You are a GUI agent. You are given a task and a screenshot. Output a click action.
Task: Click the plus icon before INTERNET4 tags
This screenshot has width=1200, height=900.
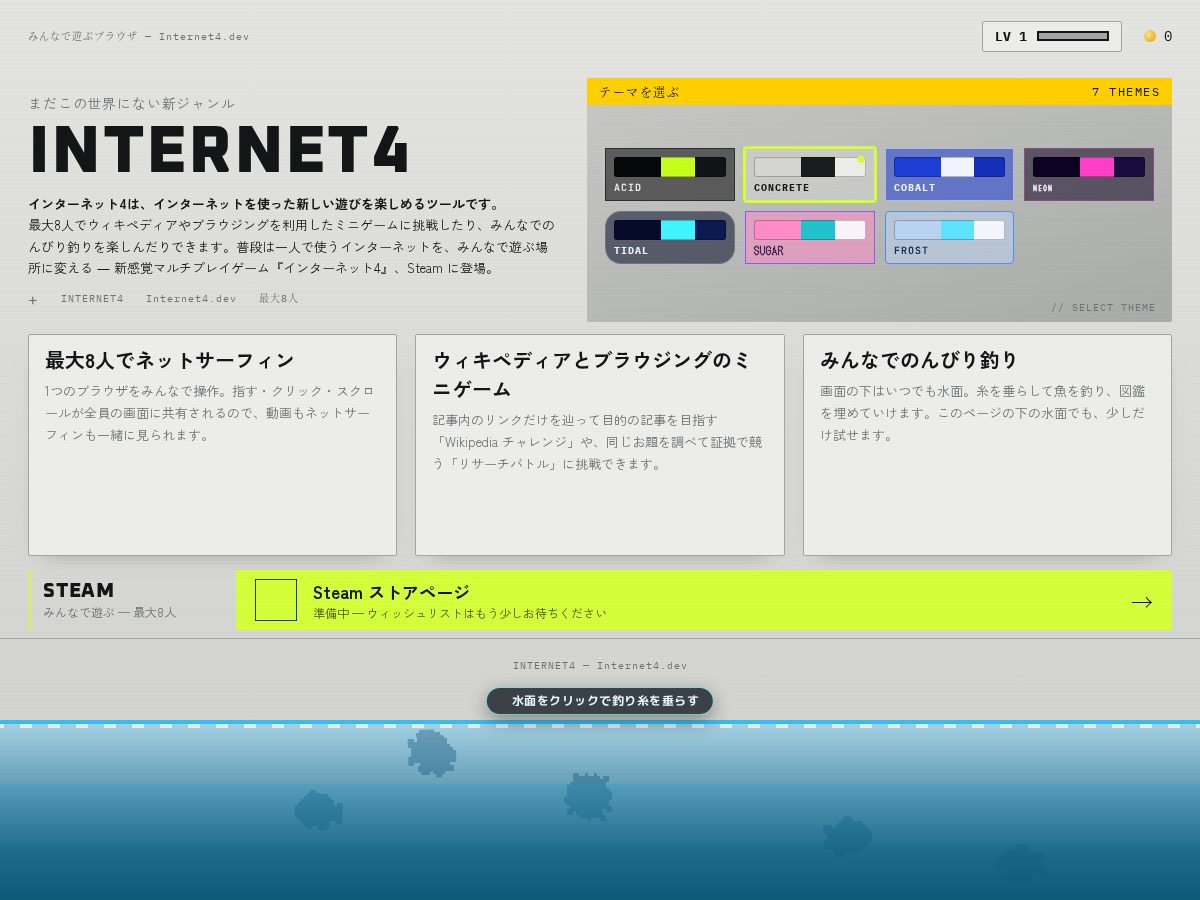point(33,299)
